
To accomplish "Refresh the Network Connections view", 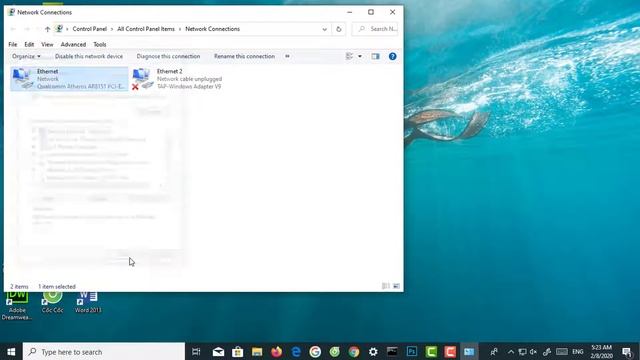I will tap(338, 29).
